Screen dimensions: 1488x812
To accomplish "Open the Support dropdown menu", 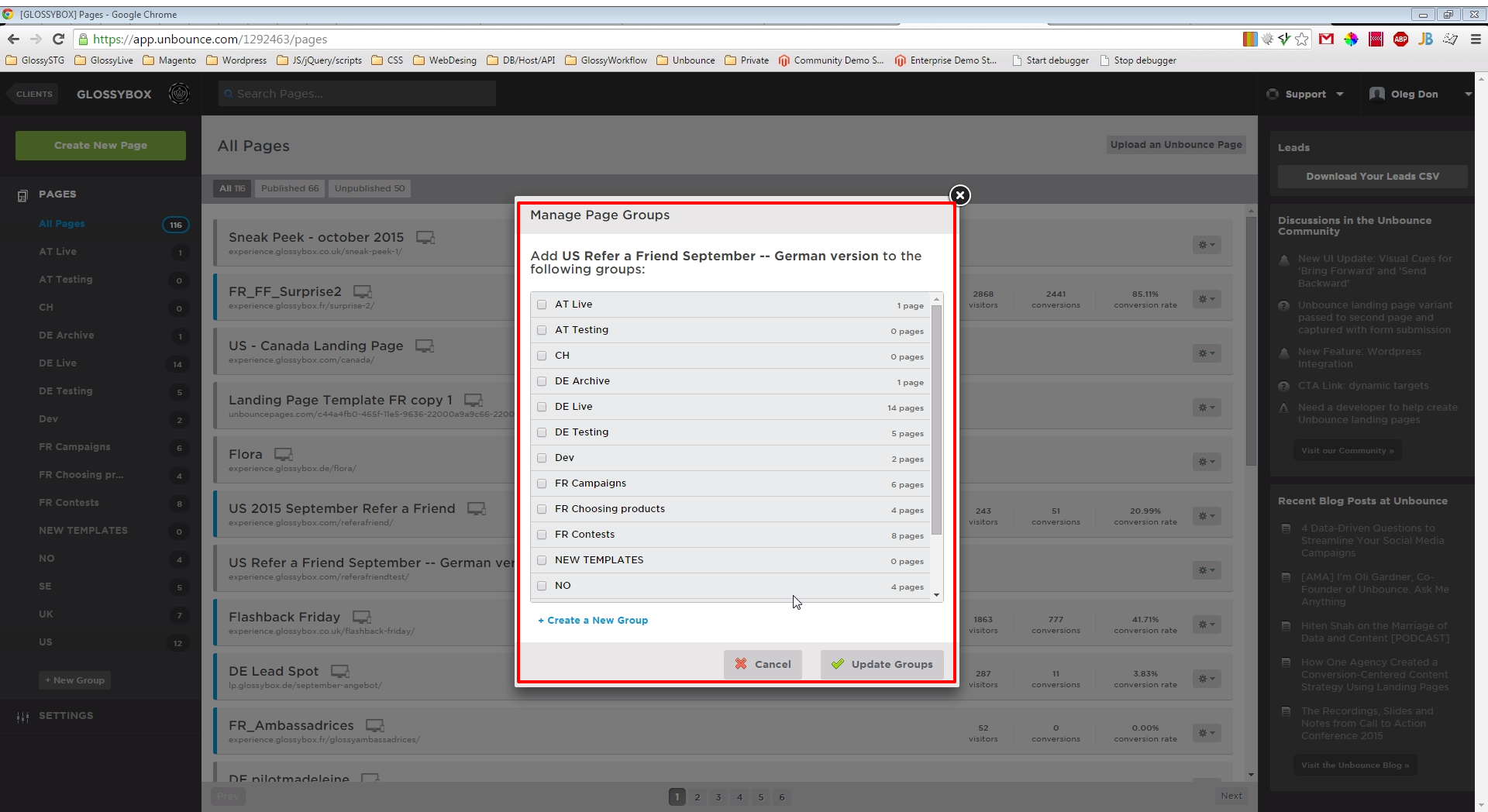I will (1305, 95).
